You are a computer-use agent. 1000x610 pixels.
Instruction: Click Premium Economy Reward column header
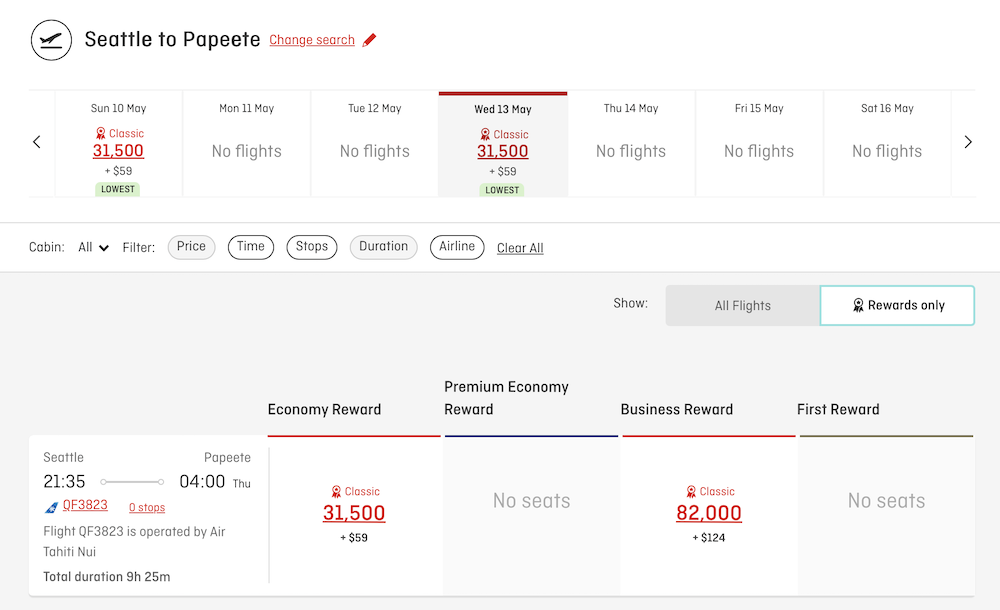[x=506, y=398]
